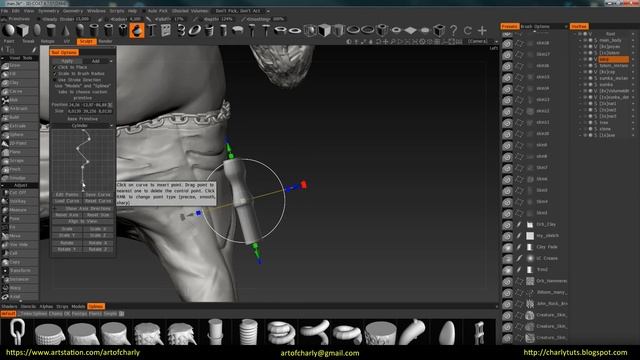This screenshot has width=640, height=360.
Task: Adjust the Depth slider in top bar
Action: click(219, 19)
